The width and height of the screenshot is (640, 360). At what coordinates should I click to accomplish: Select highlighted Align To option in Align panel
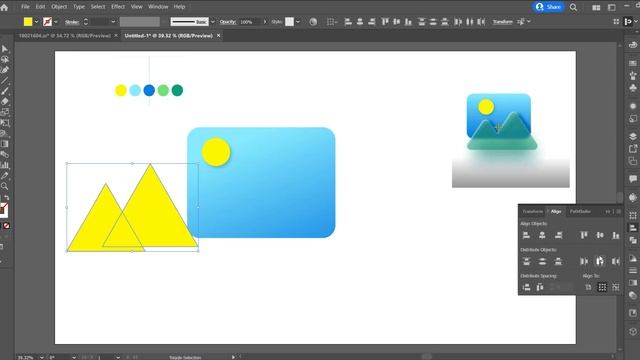(x=602, y=287)
